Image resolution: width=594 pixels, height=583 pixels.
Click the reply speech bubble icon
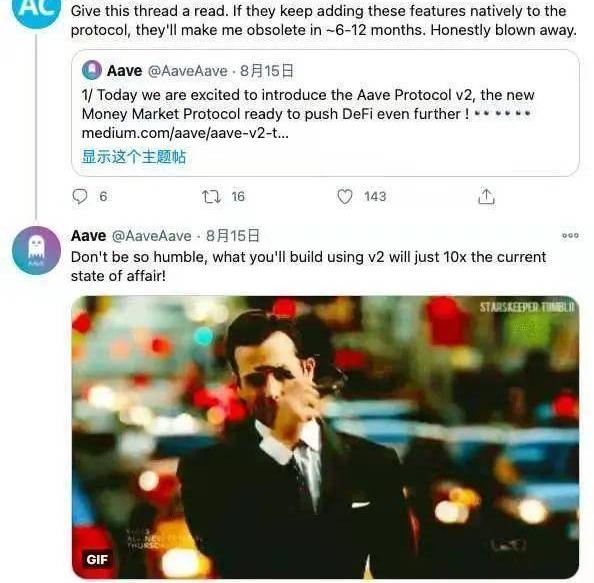point(80,197)
